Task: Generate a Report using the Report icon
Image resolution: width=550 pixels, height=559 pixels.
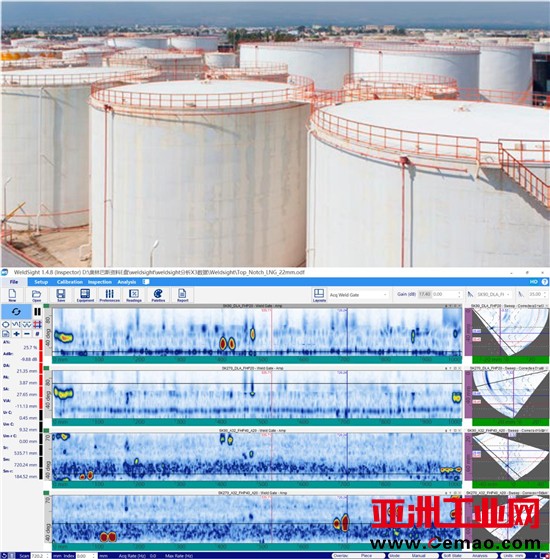Action: (x=182, y=295)
